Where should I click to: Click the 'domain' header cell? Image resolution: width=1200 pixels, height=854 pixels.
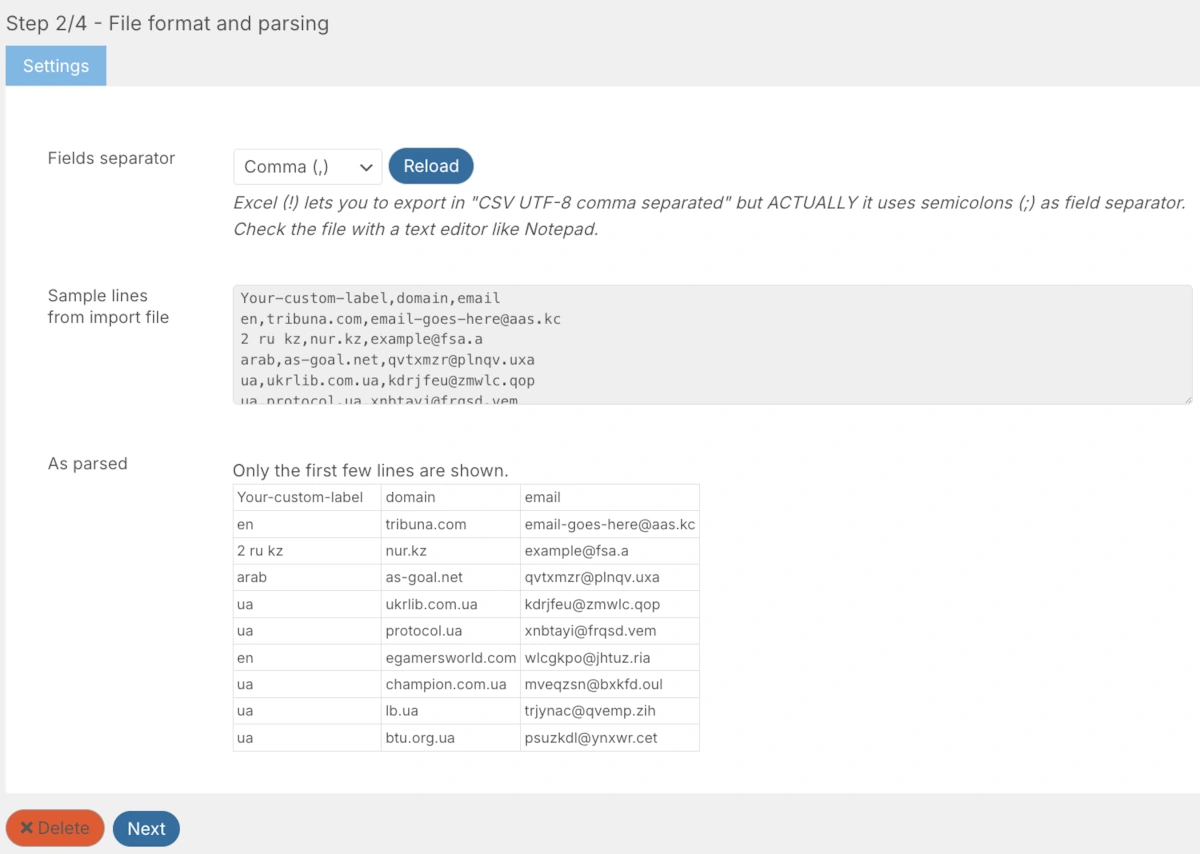tap(451, 497)
